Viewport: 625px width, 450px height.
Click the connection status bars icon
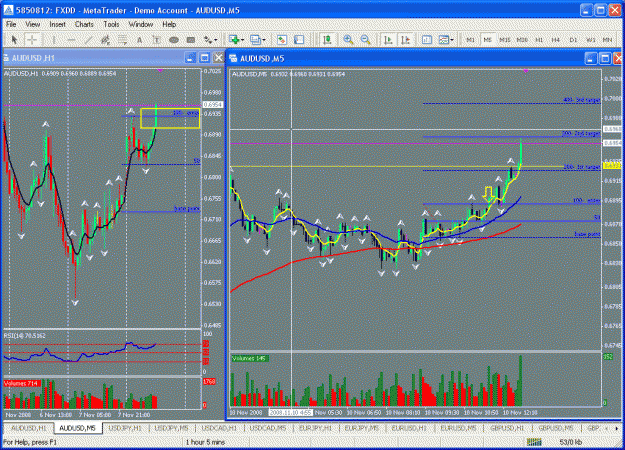(x=534, y=442)
